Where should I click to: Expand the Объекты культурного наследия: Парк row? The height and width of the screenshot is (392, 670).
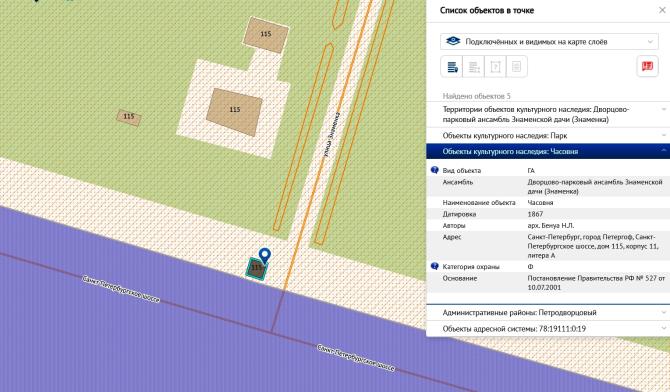pyautogui.click(x=548, y=136)
